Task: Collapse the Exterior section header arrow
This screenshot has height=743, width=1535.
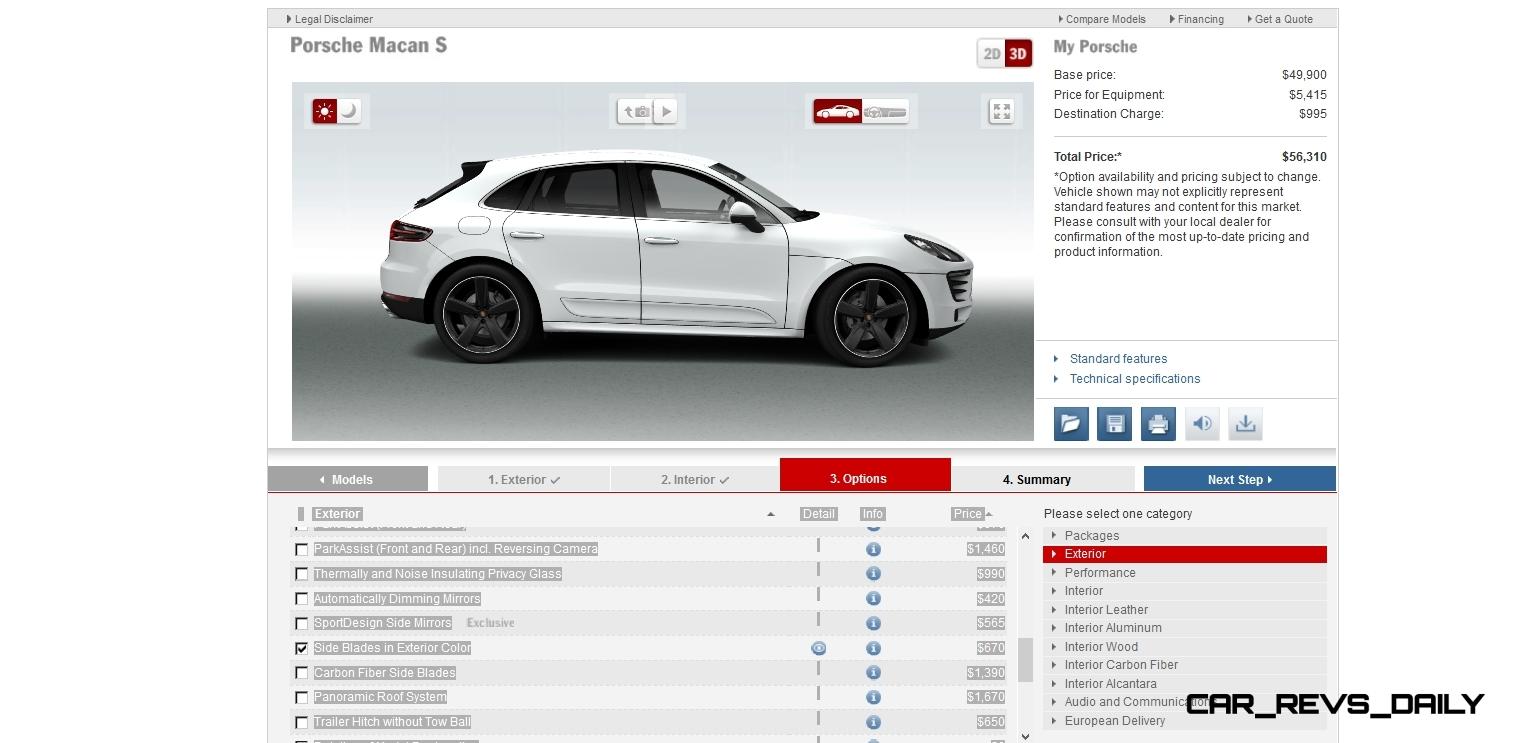Action: point(770,514)
